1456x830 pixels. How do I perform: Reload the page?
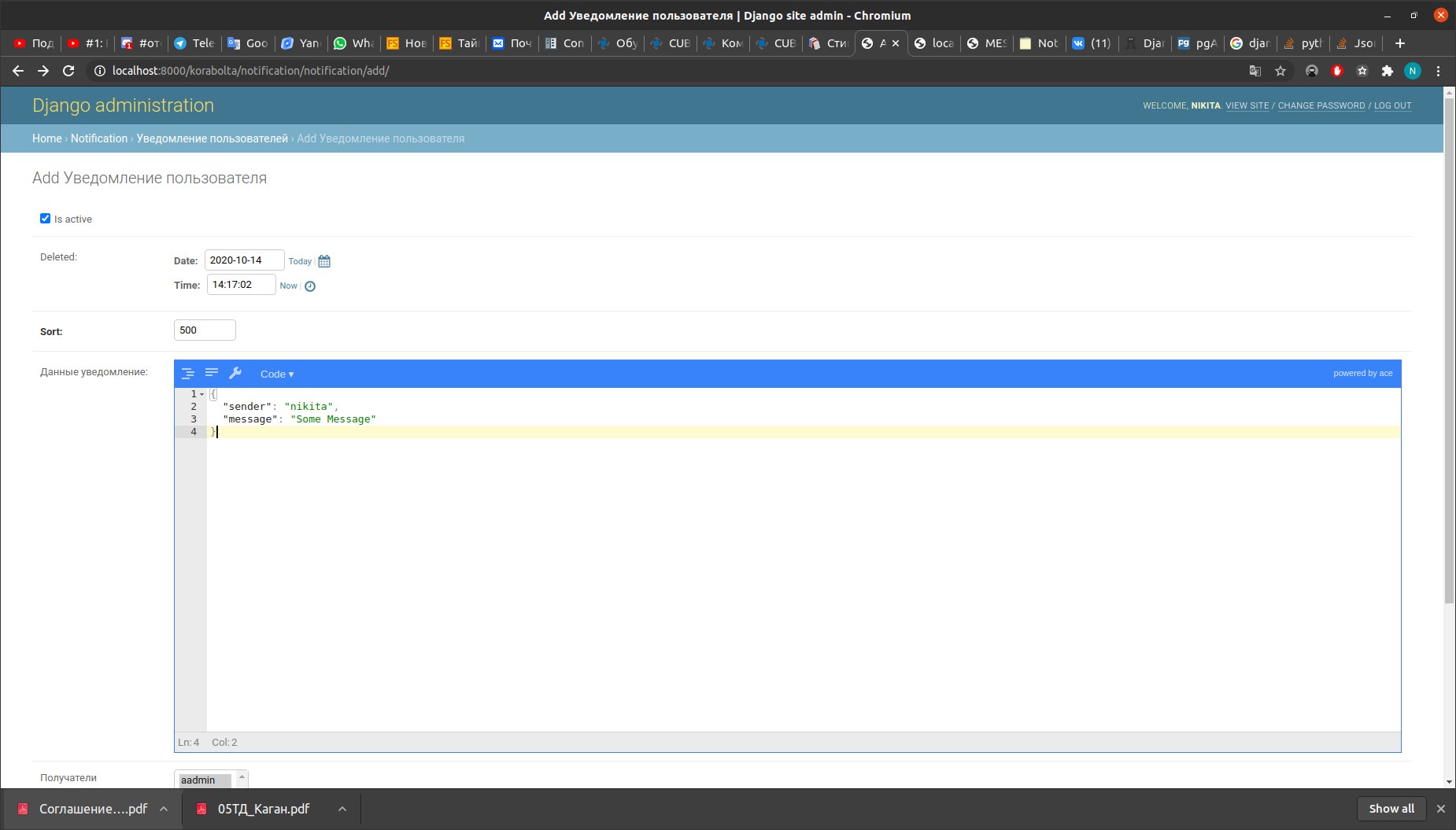click(x=68, y=71)
